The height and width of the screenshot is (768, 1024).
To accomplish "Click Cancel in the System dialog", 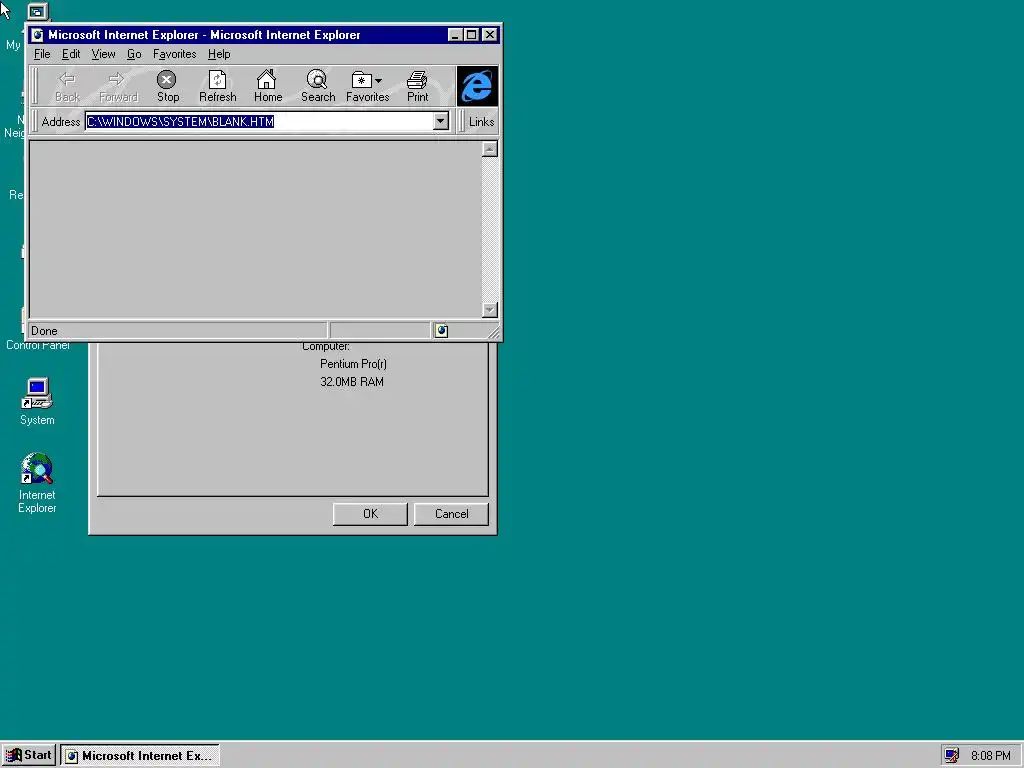I will pyautogui.click(x=451, y=514).
